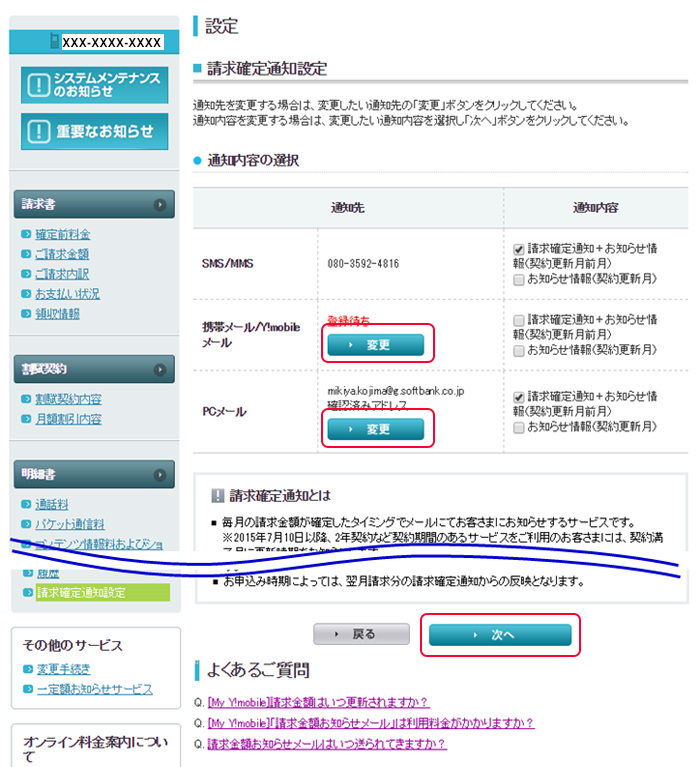Click the SMS/MMS number 080-3592-4816

coord(363,264)
